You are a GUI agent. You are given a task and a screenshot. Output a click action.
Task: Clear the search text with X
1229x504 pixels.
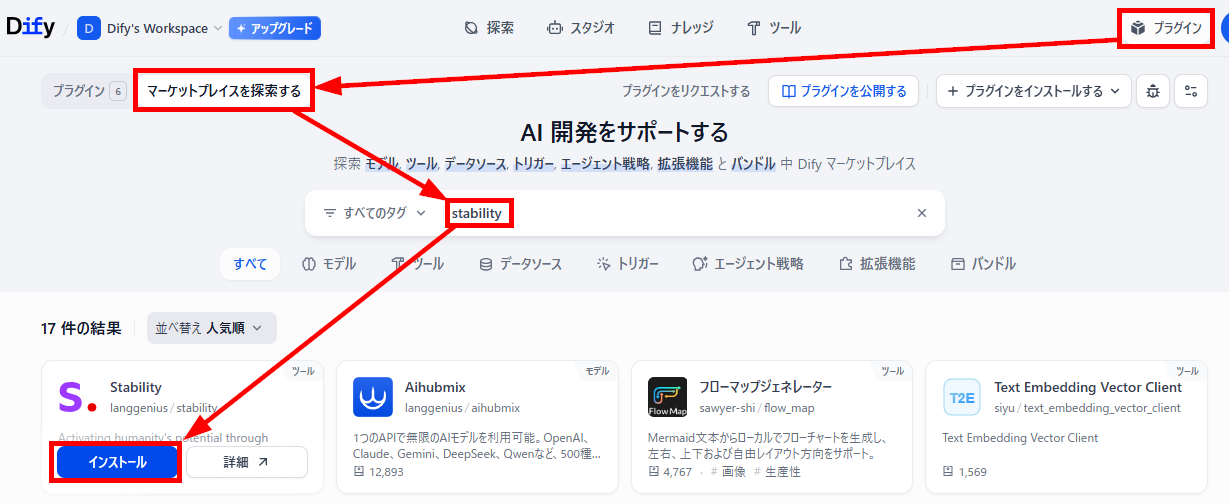coord(922,213)
